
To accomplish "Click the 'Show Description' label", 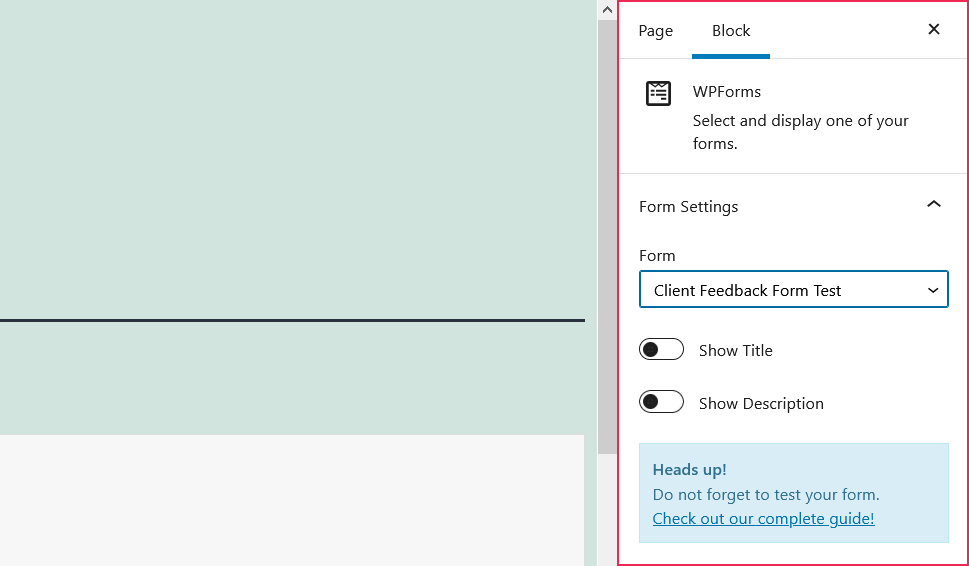I will click(761, 403).
